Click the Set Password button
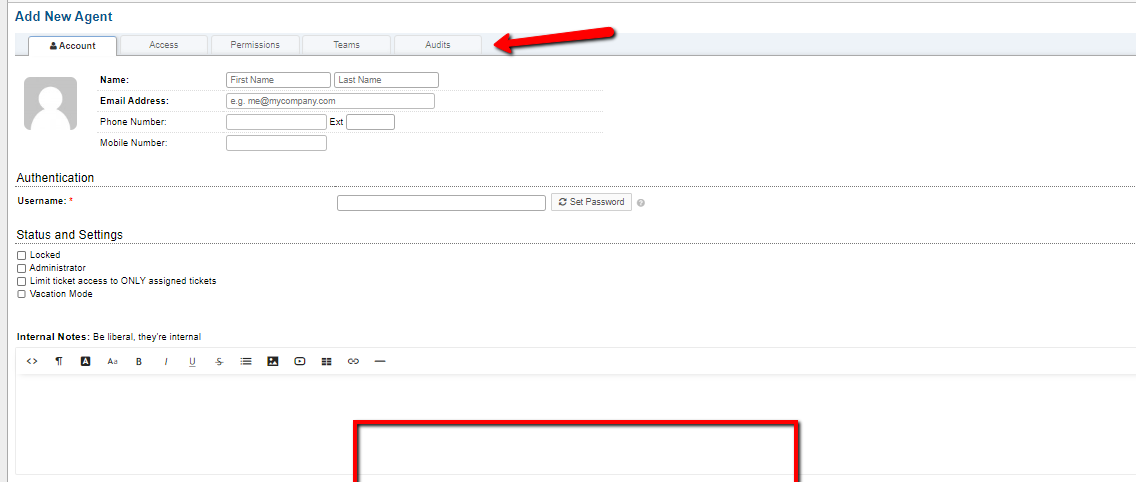Screen dimensions: 1136x482 [x=591, y=202]
